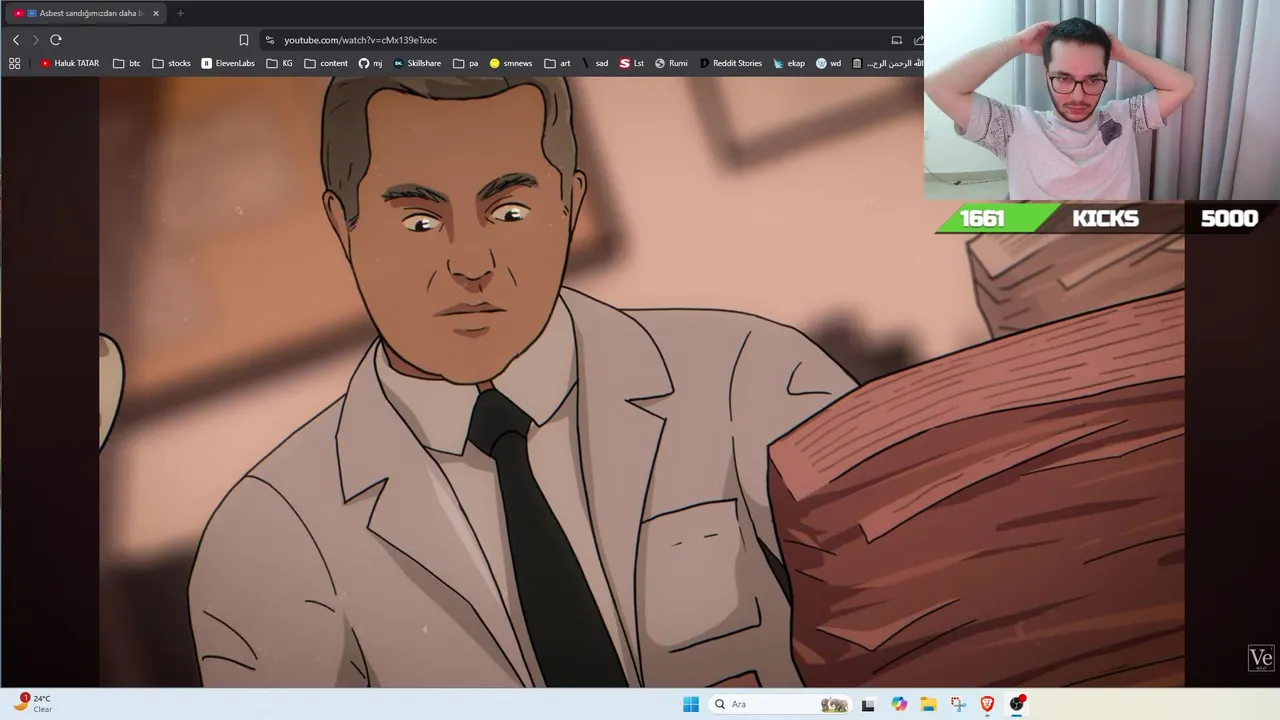Open the wd WordPress bookmark
Viewport: 1280px width, 720px height.
pyautogui.click(x=829, y=63)
